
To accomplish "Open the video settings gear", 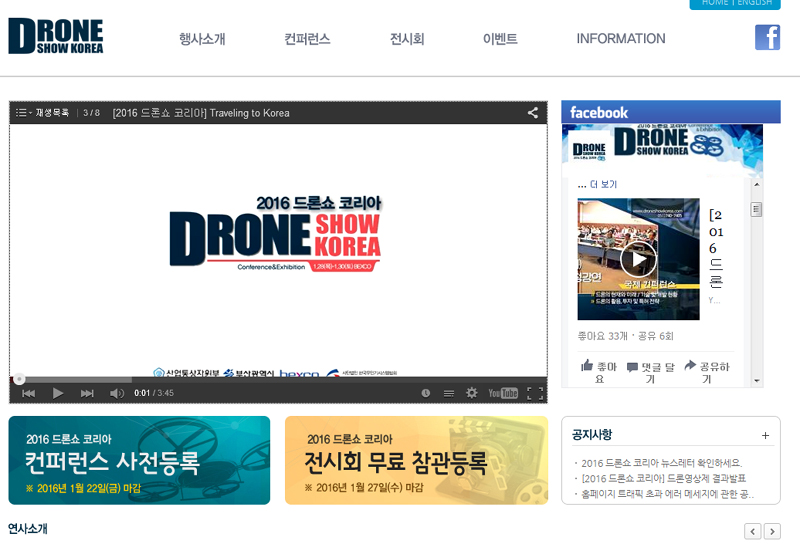I will pos(471,393).
